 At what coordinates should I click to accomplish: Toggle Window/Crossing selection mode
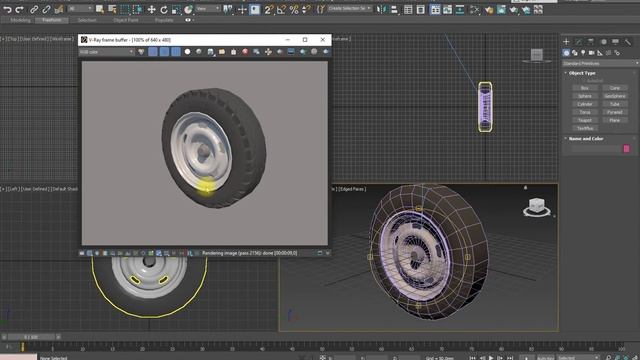click(x=137, y=9)
